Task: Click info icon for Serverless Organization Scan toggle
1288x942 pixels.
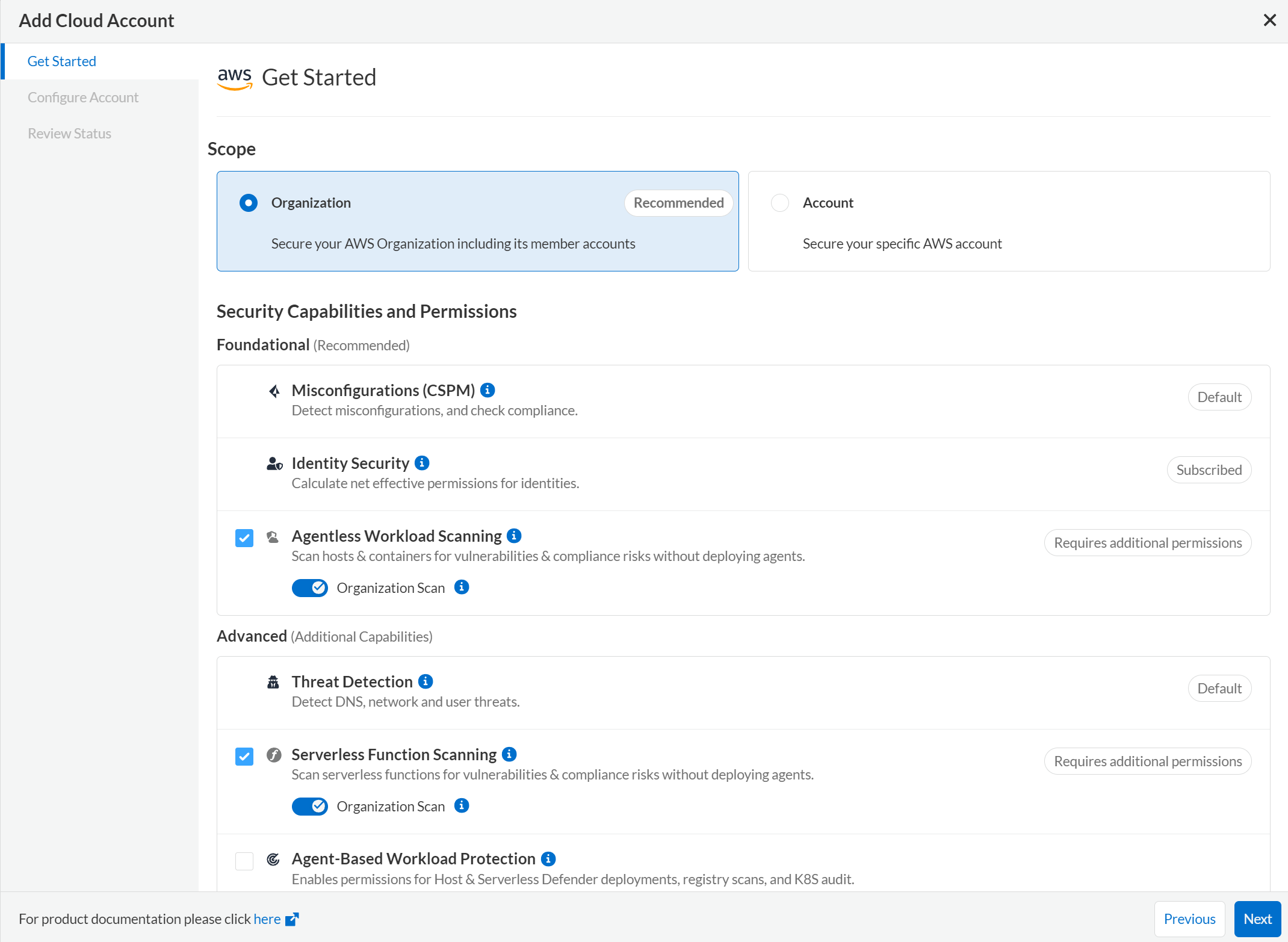Action: pos(462,806)
